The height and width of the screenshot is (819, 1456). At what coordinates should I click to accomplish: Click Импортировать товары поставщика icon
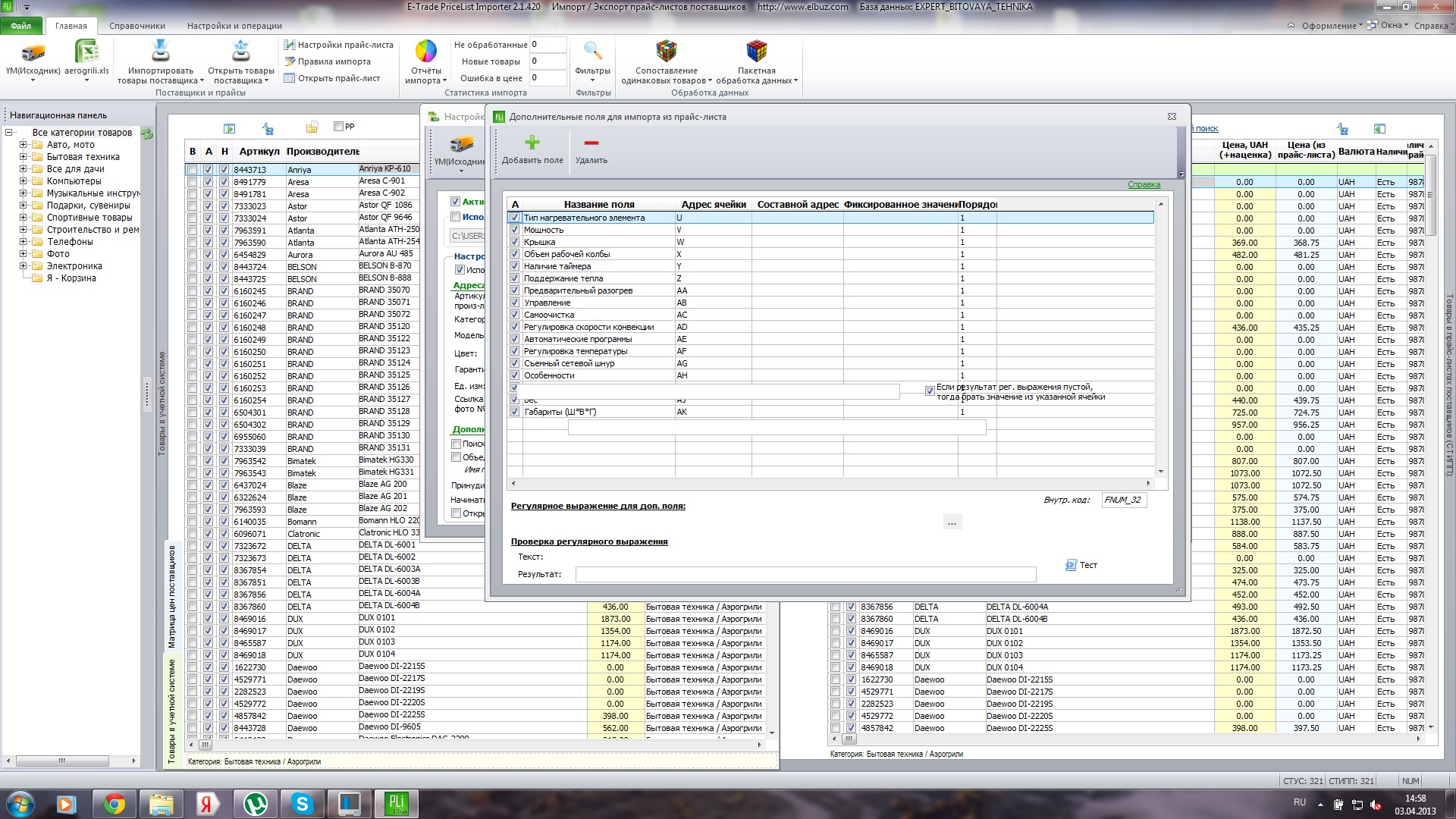click(161, 52)
